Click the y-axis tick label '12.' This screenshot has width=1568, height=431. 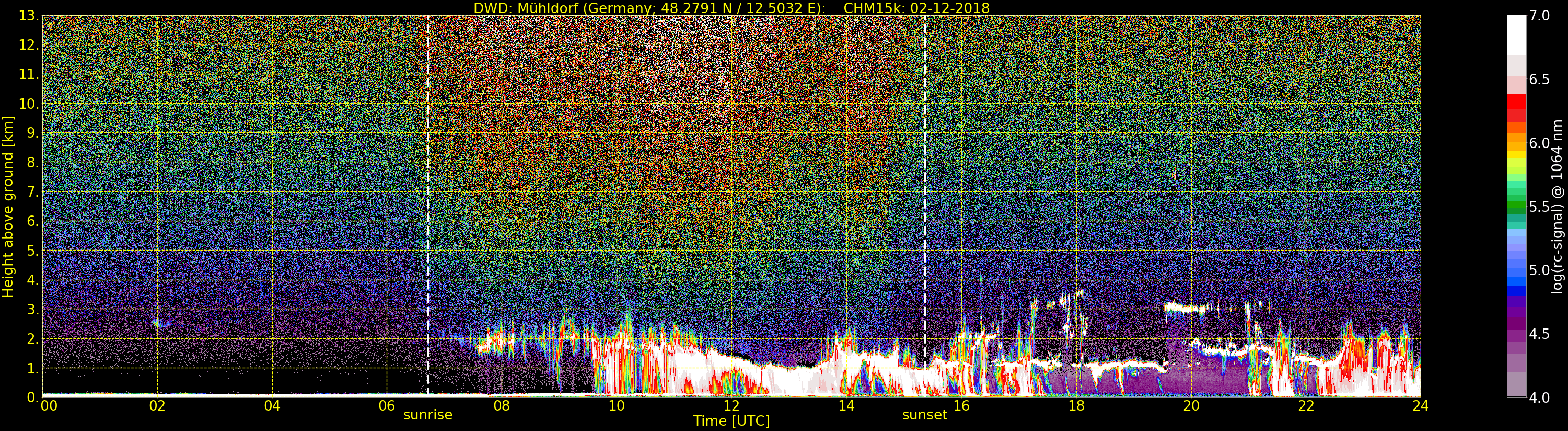coord(28,45)
